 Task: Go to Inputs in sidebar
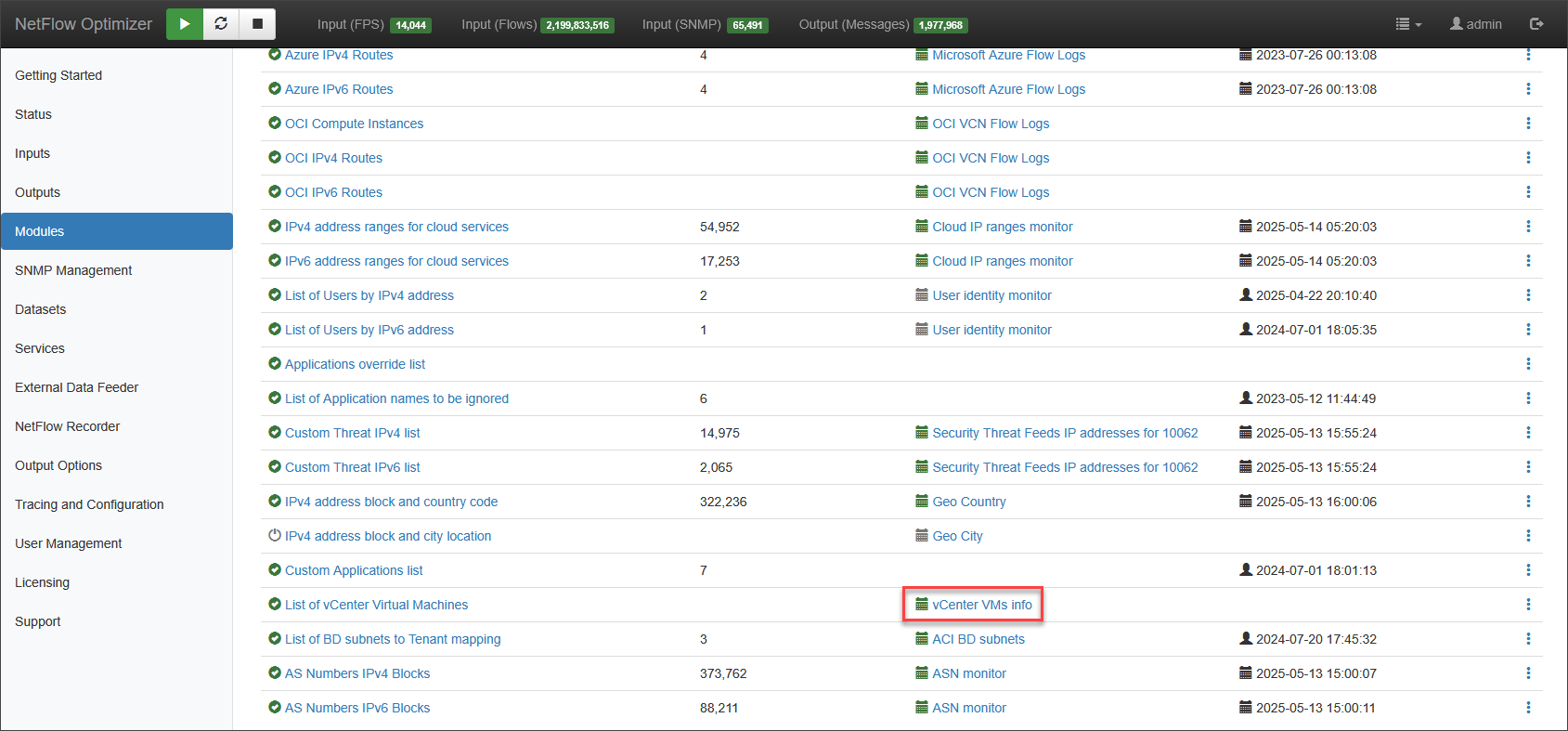coord(117,153)
